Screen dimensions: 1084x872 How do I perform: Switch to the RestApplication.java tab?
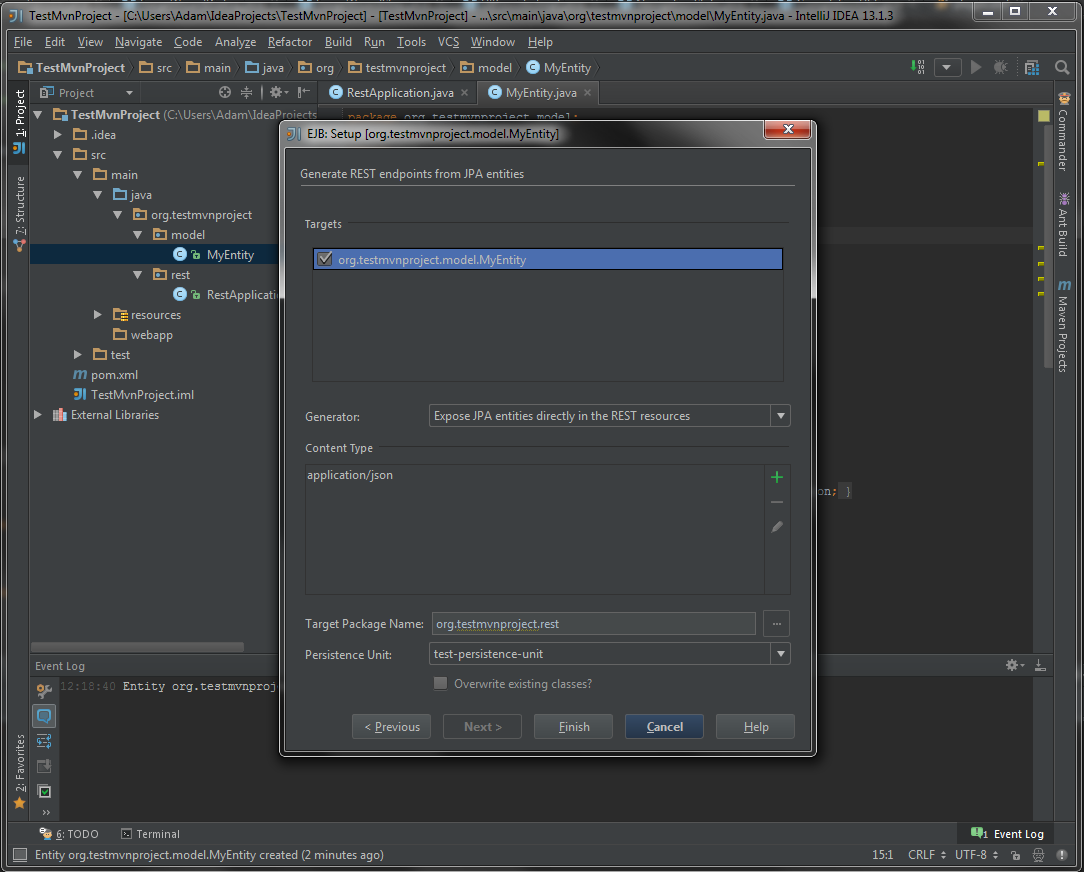pos(399,92)
